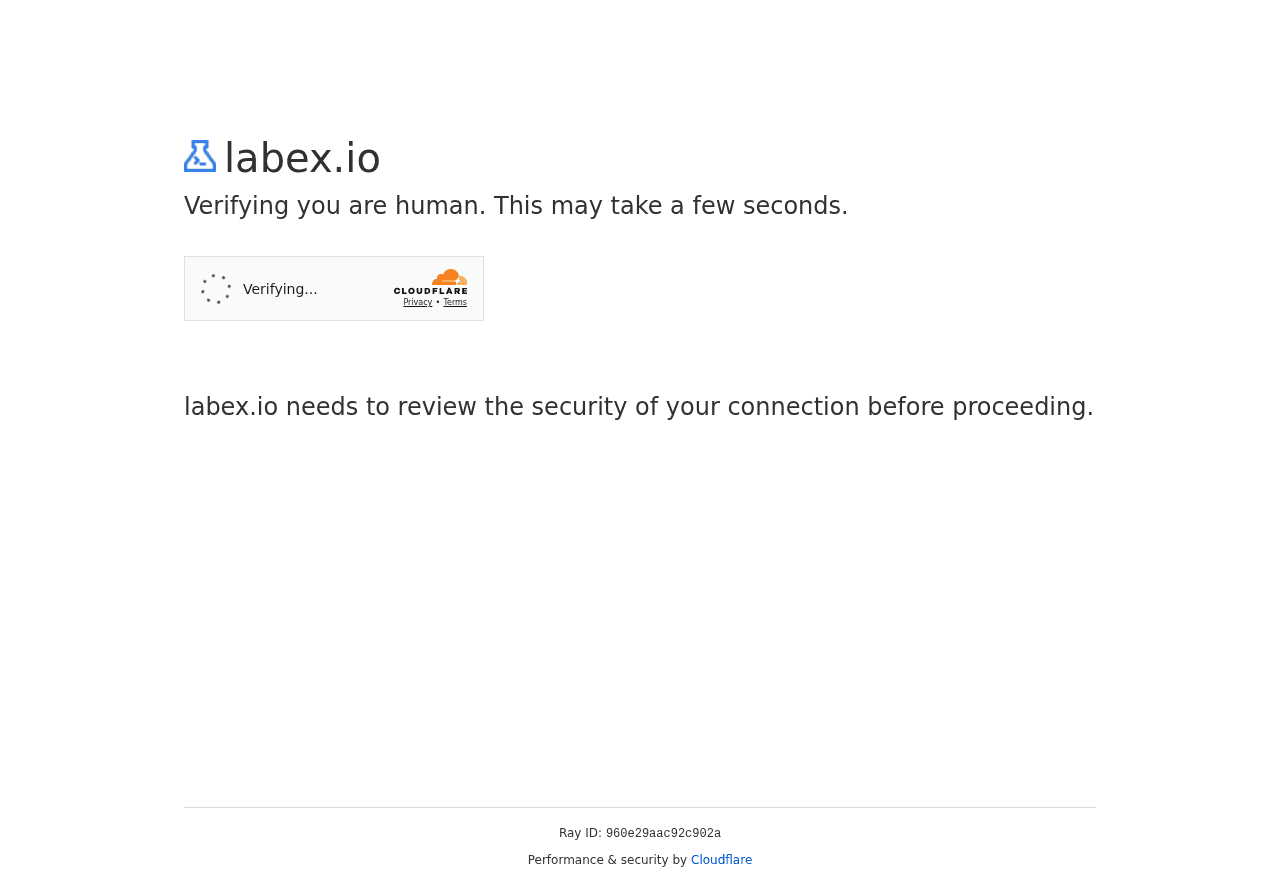Visit Cloudflare via the footer link
This screenshot has height=885, width=1280.
click(x=721, y=858)
